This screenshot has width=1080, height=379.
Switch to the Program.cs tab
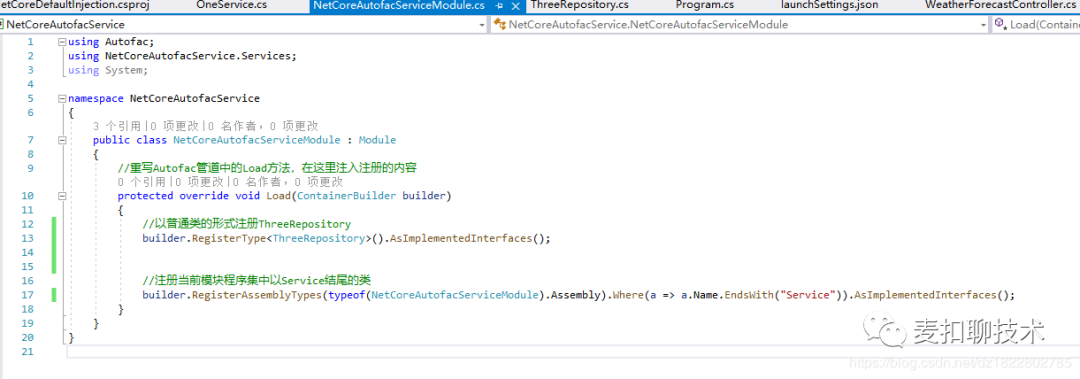pos(705,6)
